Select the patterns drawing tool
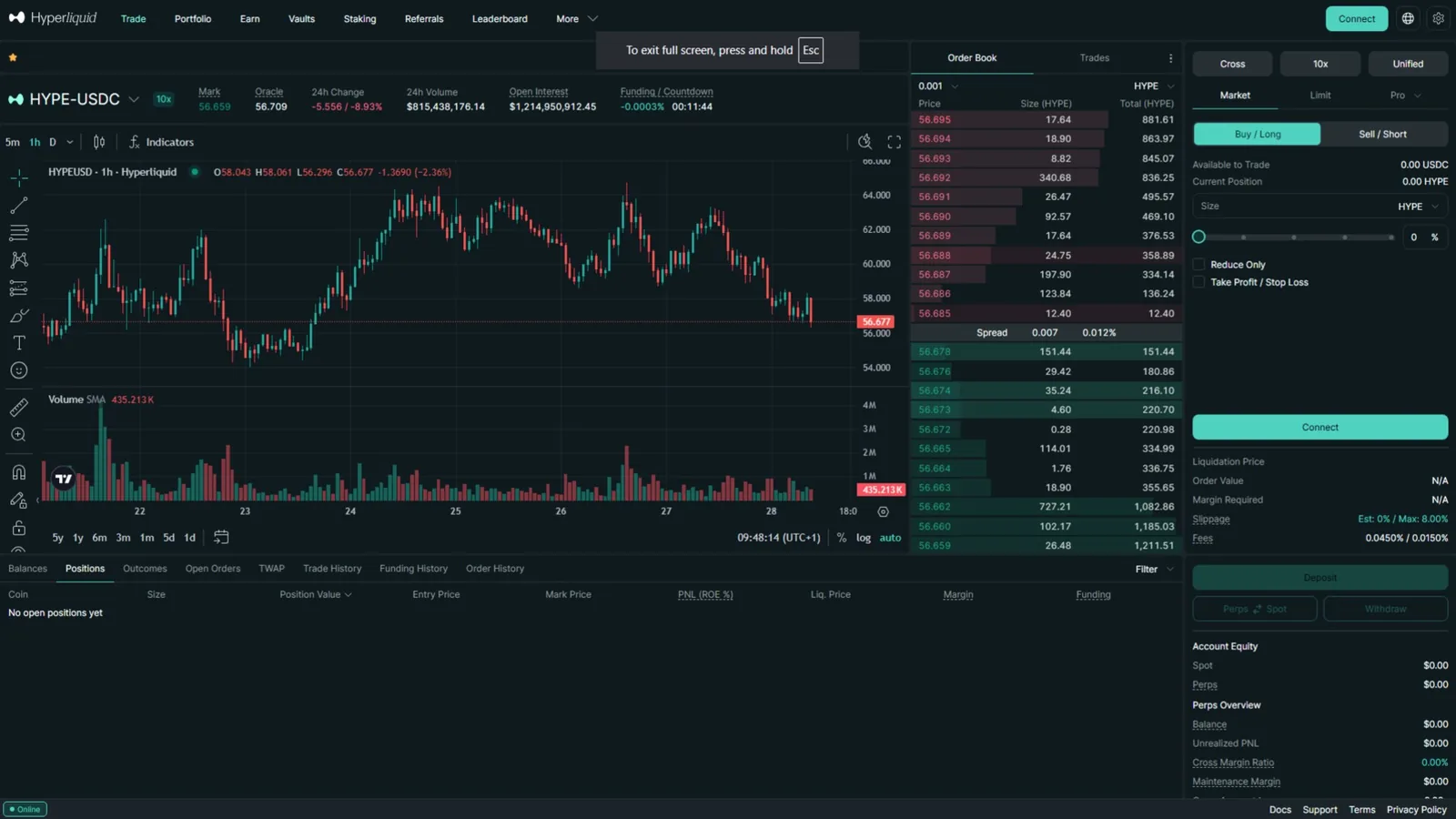Image resolution: width=1456 pixels, height=819 pixels. [18, 260]
